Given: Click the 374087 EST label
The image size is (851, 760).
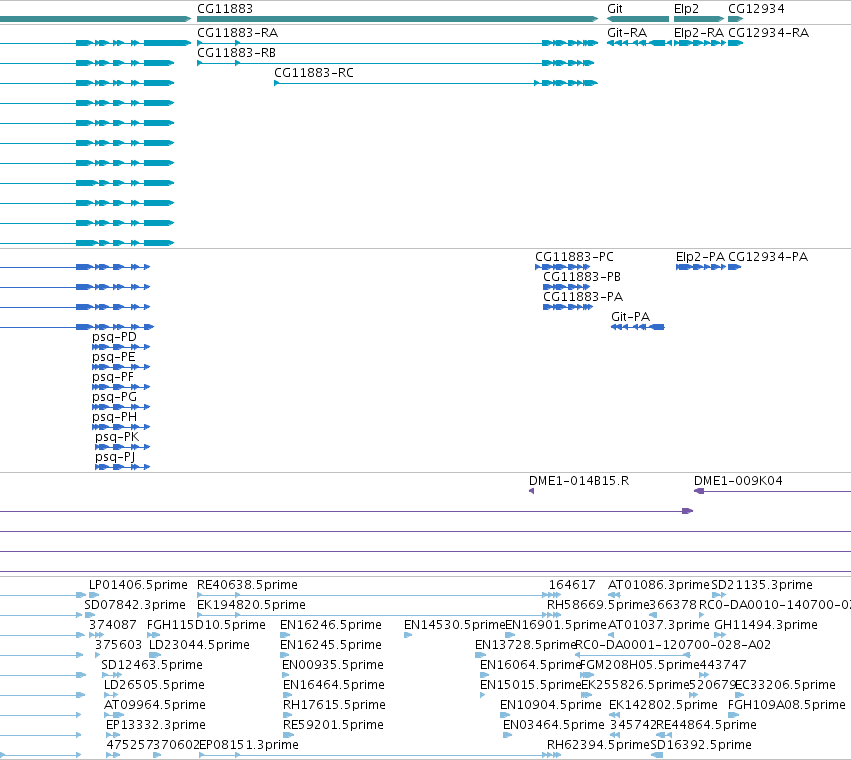Looking at the screenshot, I should 112,625.
